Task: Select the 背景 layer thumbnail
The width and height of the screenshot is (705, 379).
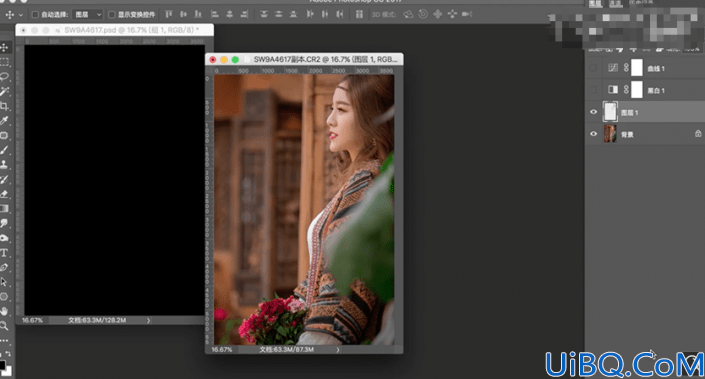Action: click(x=610, y=134)
